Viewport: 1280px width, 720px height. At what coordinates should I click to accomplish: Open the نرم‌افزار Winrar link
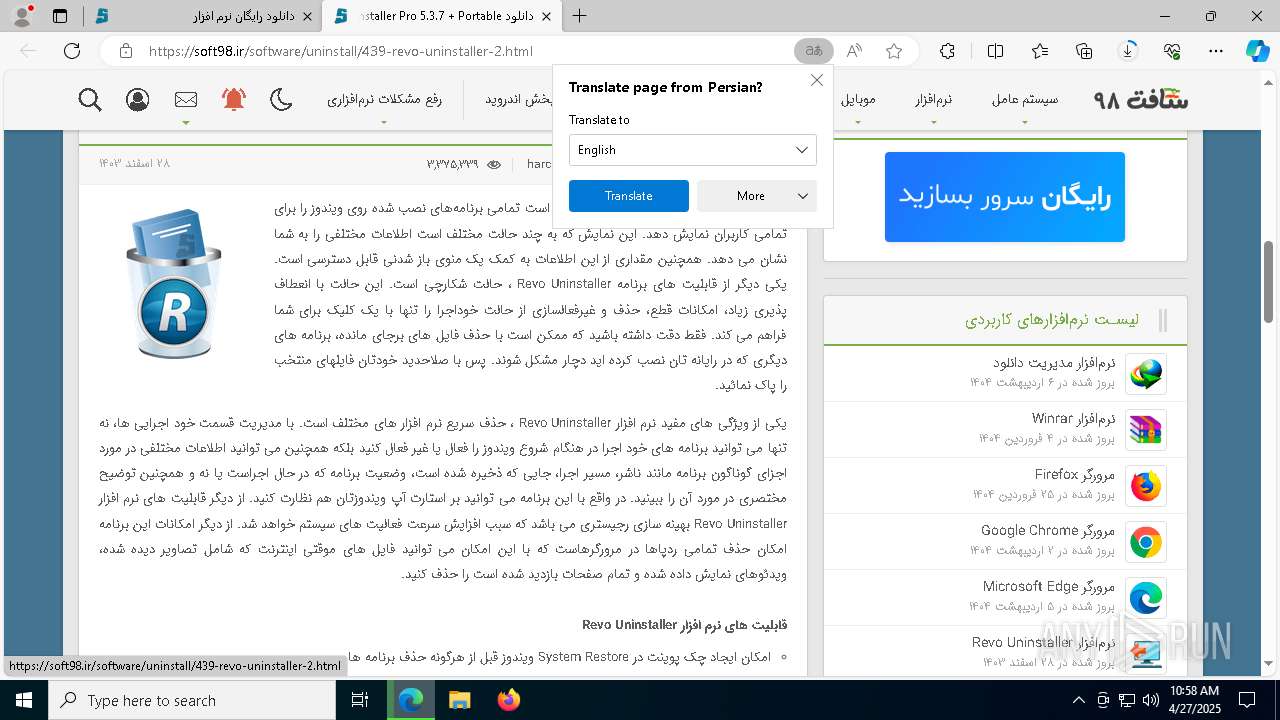point(1074,419)
